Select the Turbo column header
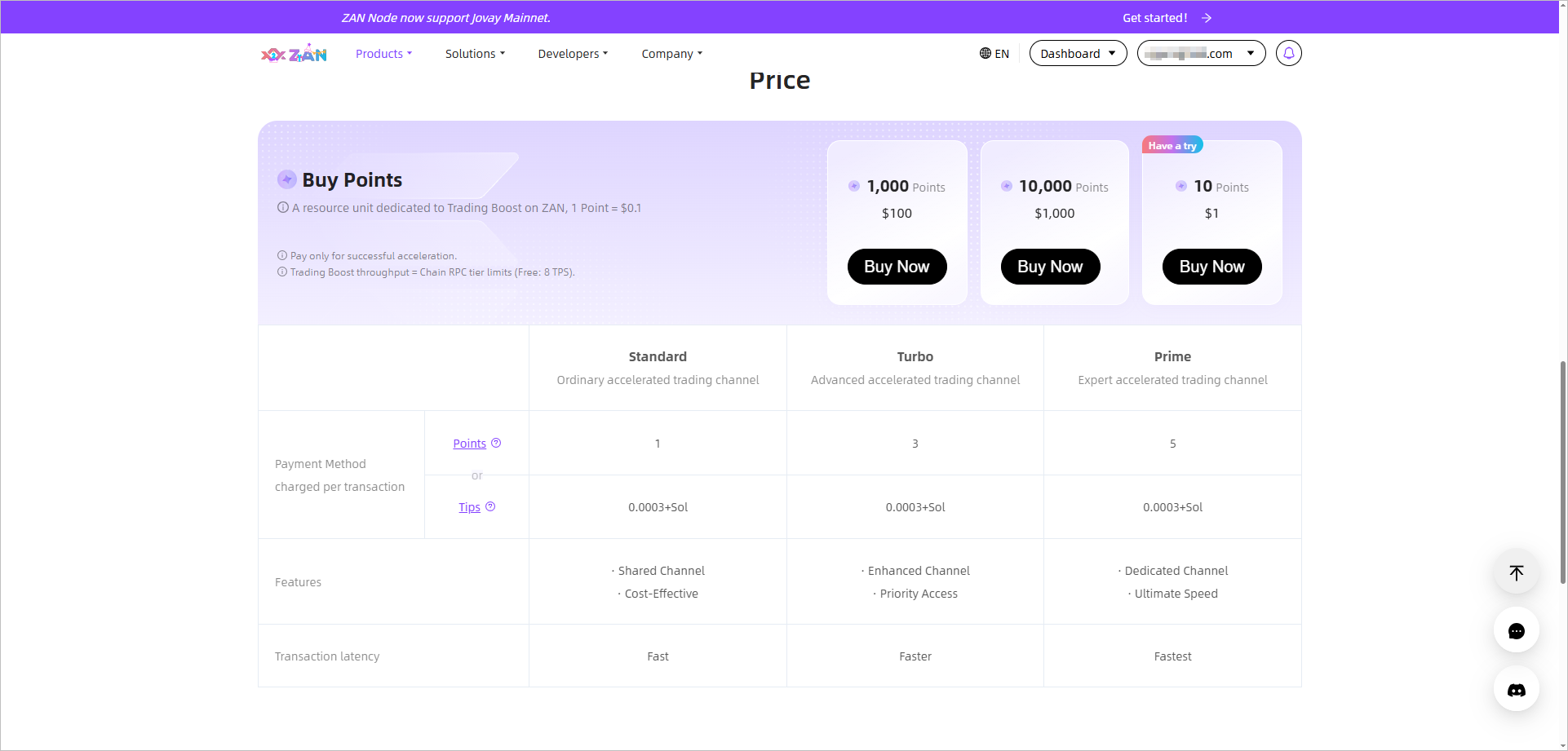The image size is (1568, 751). [915, 356]
